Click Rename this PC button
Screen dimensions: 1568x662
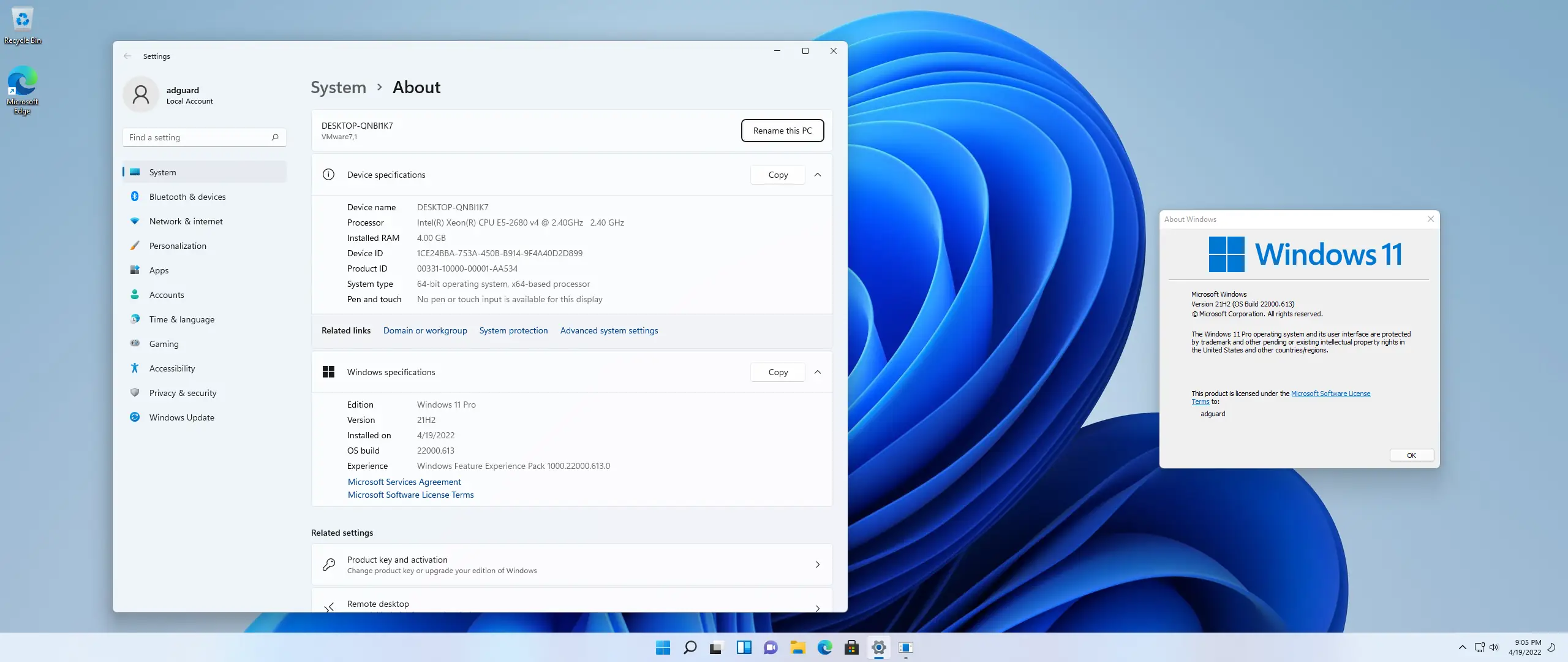pos(782,131)
